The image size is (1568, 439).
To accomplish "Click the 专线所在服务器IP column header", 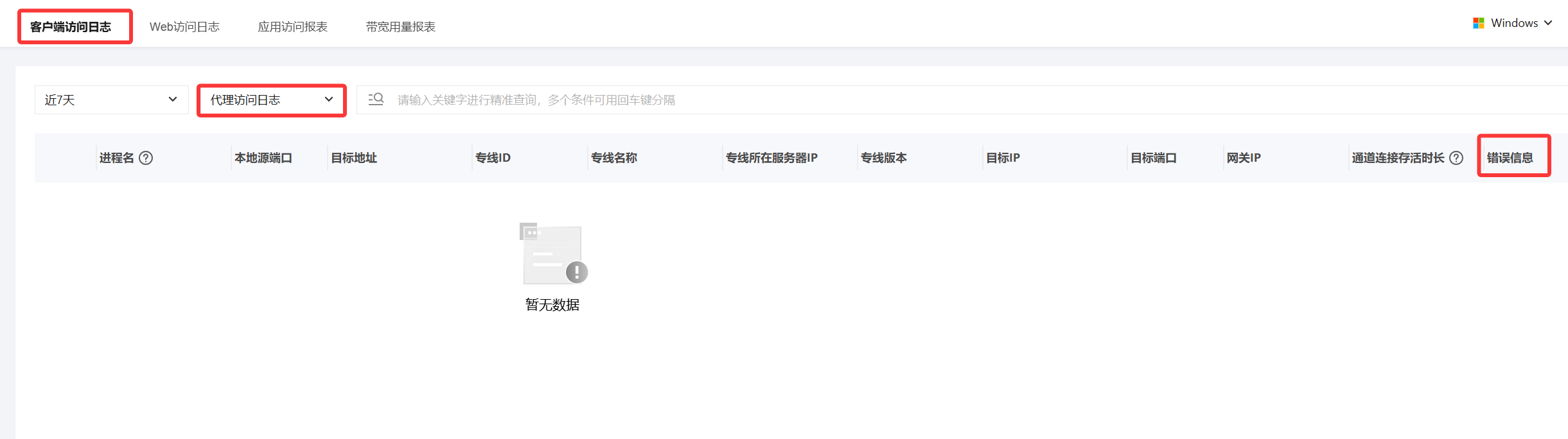I will 771,158.
